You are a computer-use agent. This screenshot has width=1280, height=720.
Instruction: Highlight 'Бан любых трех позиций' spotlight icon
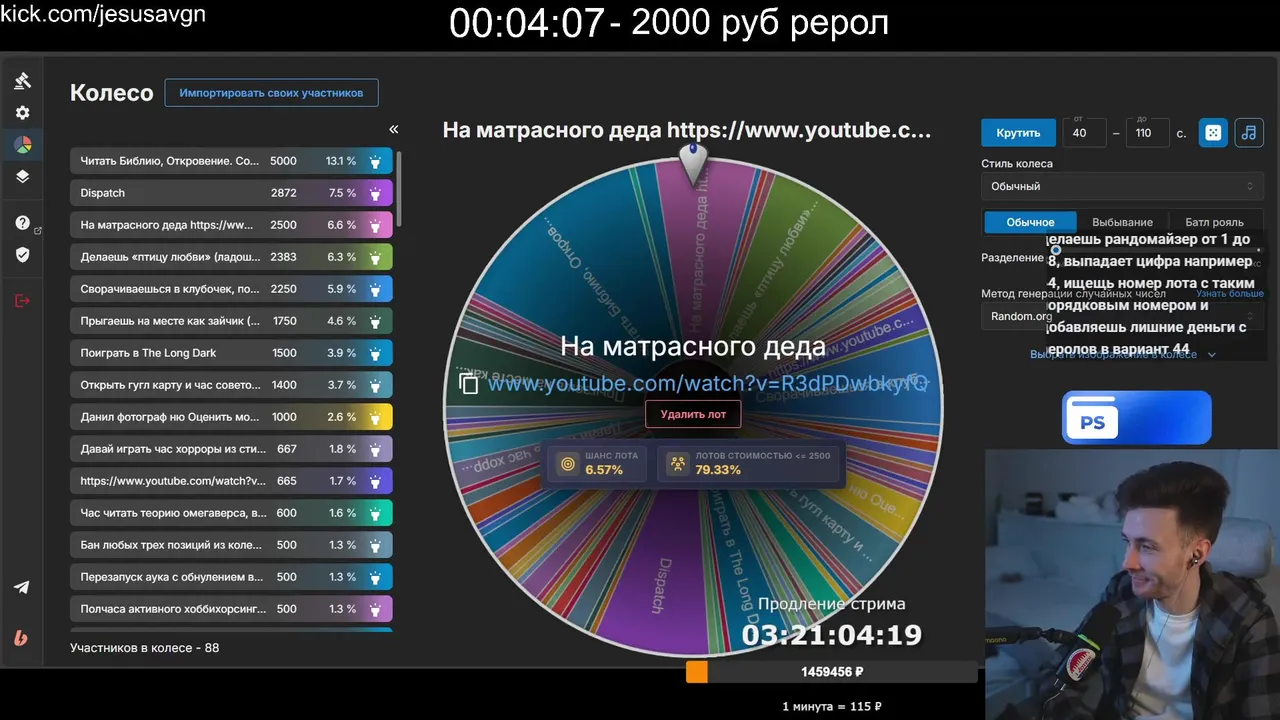[375, 545]
